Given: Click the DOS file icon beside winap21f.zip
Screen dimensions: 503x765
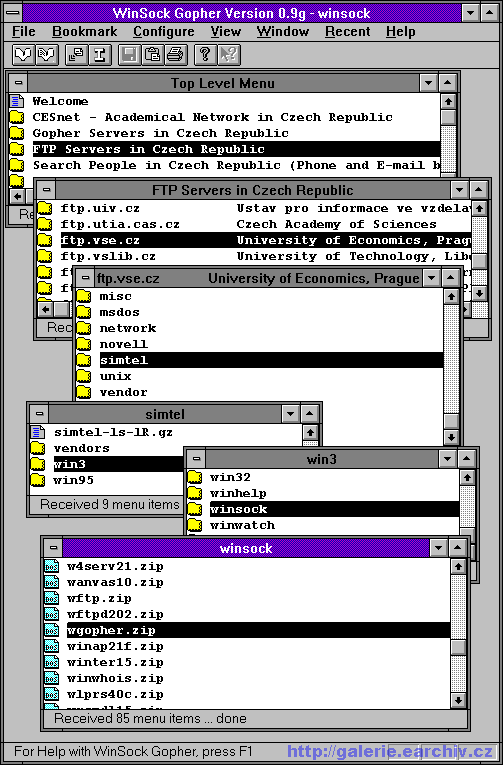Looking at the screenshot, I should pyautogui.click(x=51, y=647).
